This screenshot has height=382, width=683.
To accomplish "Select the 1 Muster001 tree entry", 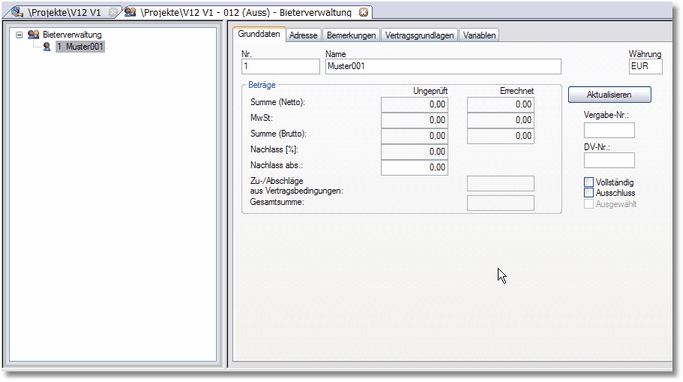I will pos(80,47).
